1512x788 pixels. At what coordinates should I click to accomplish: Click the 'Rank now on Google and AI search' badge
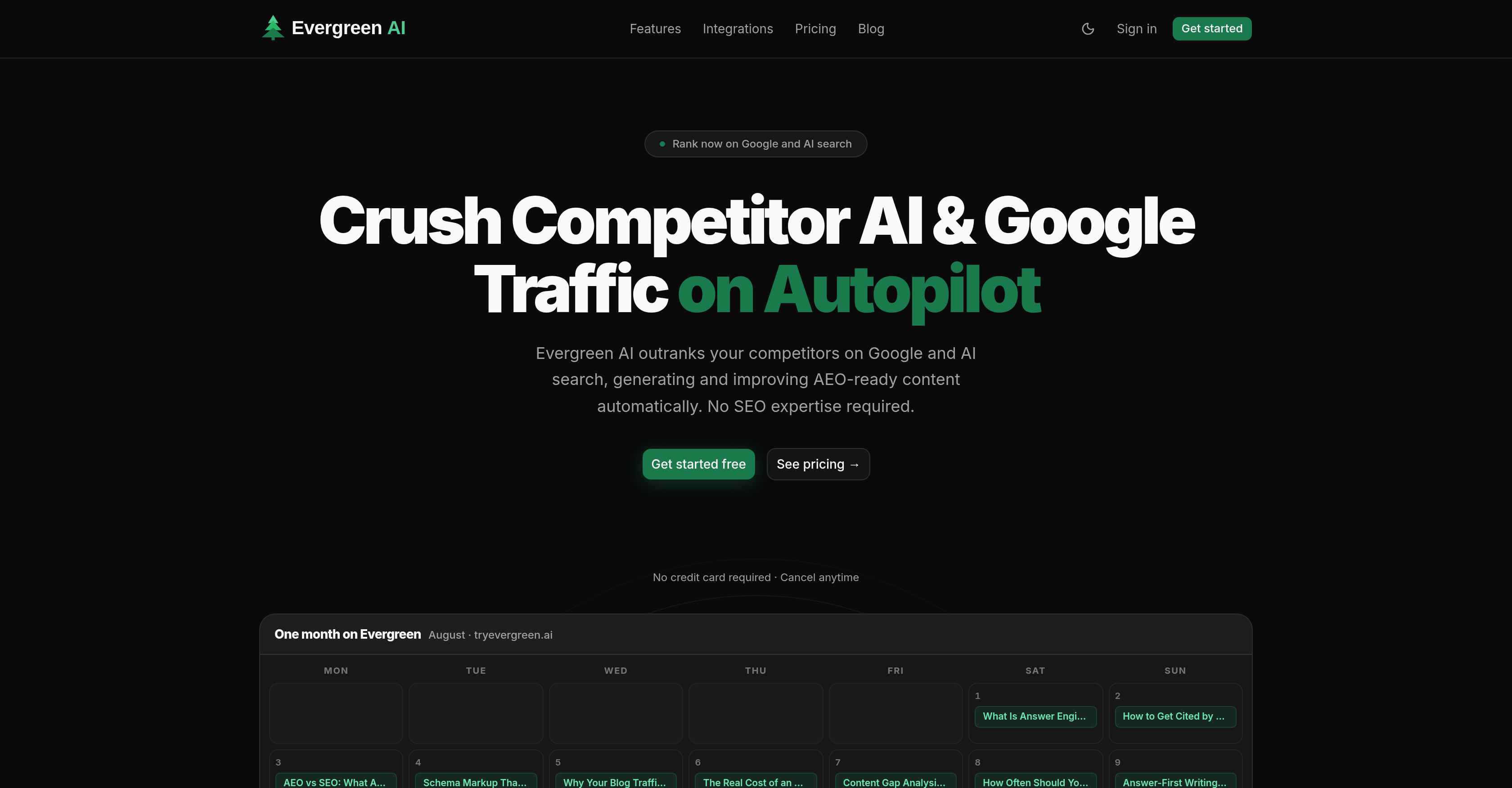click(756, 144)
